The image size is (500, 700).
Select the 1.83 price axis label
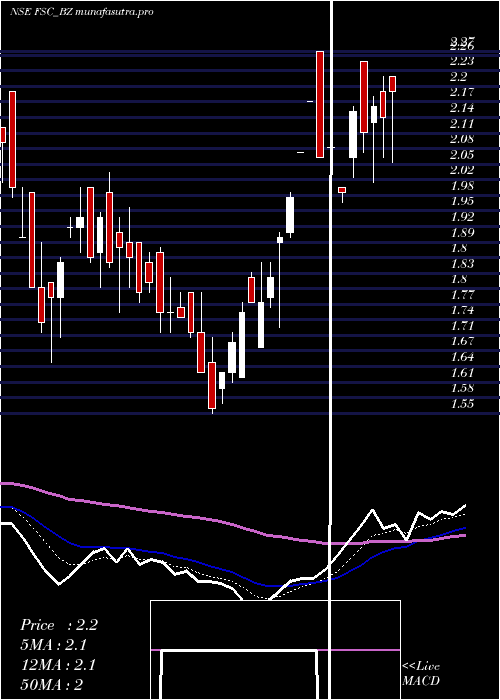pos(462,264)
